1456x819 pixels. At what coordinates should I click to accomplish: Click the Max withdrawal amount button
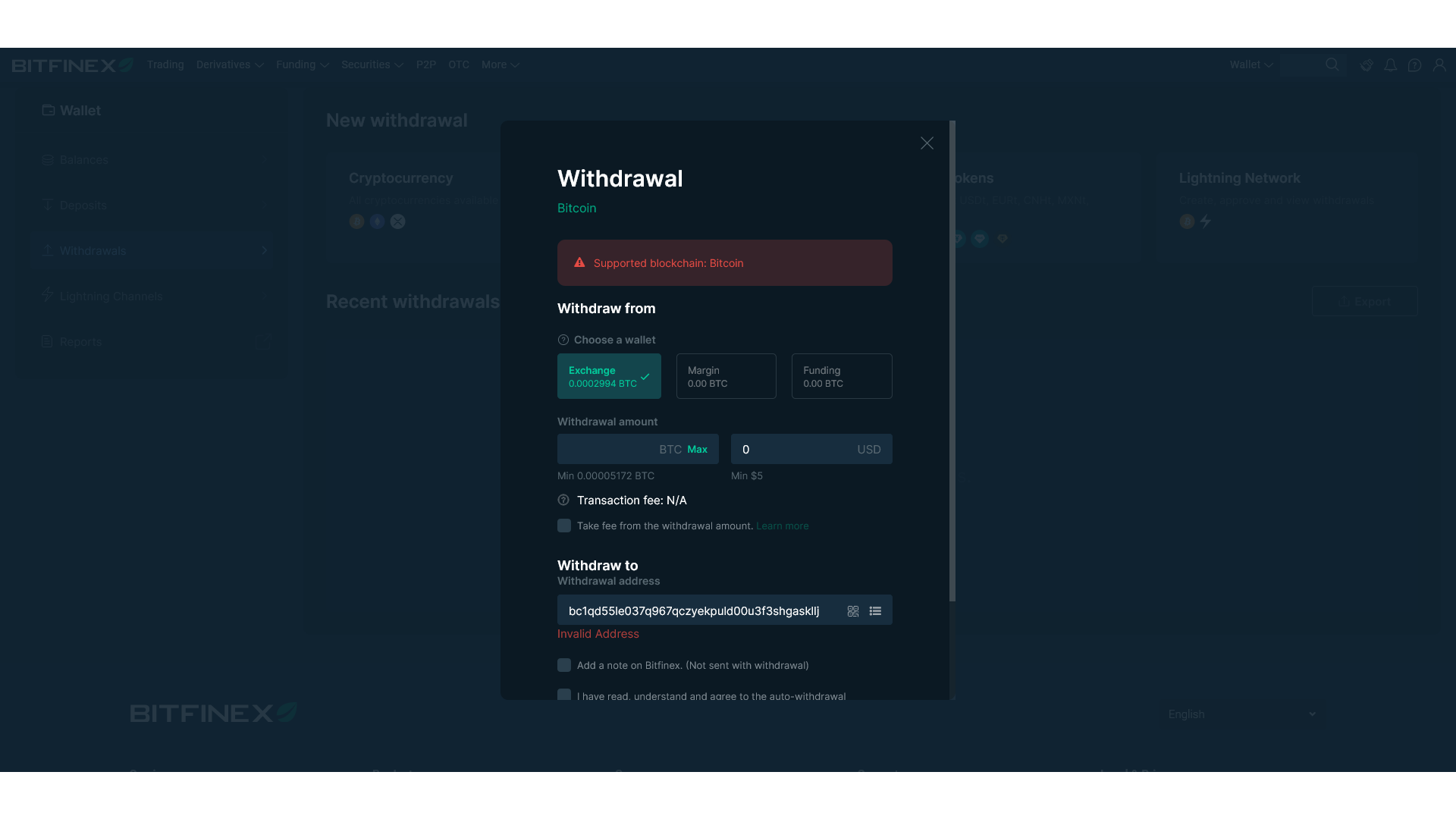(x=697, y=449)
